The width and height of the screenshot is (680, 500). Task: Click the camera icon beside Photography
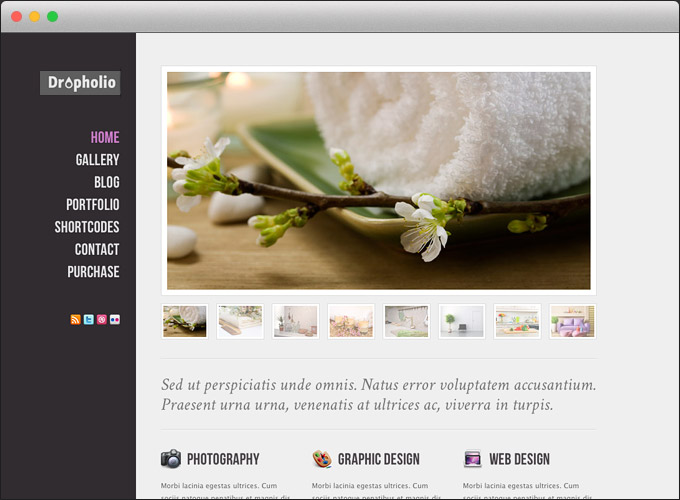click(171, 459)
